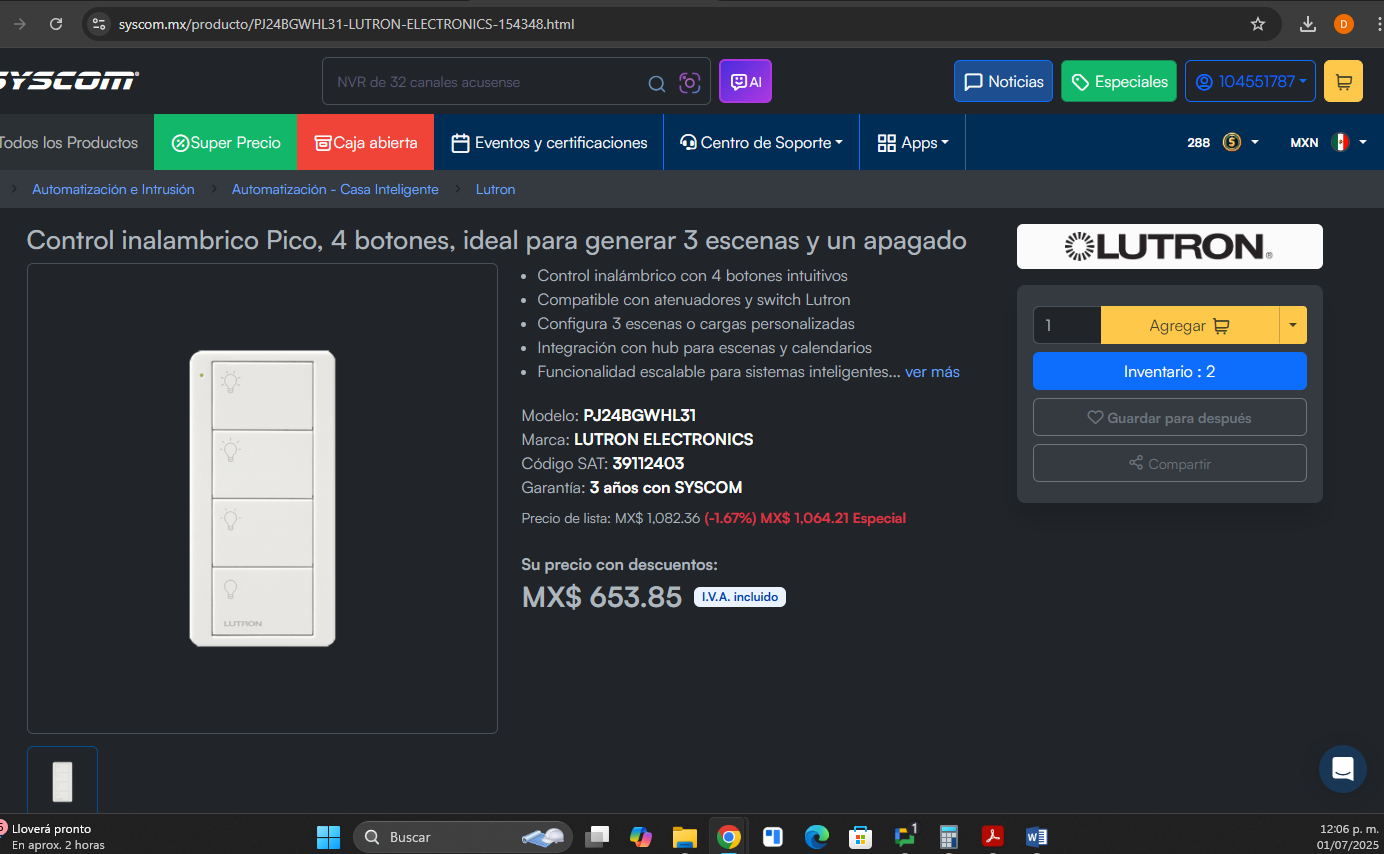The height and width of the screenshot is (854, 1384).
Task: Open Microsoft Edge from the taskbar
Action: [x=817, y=837]
